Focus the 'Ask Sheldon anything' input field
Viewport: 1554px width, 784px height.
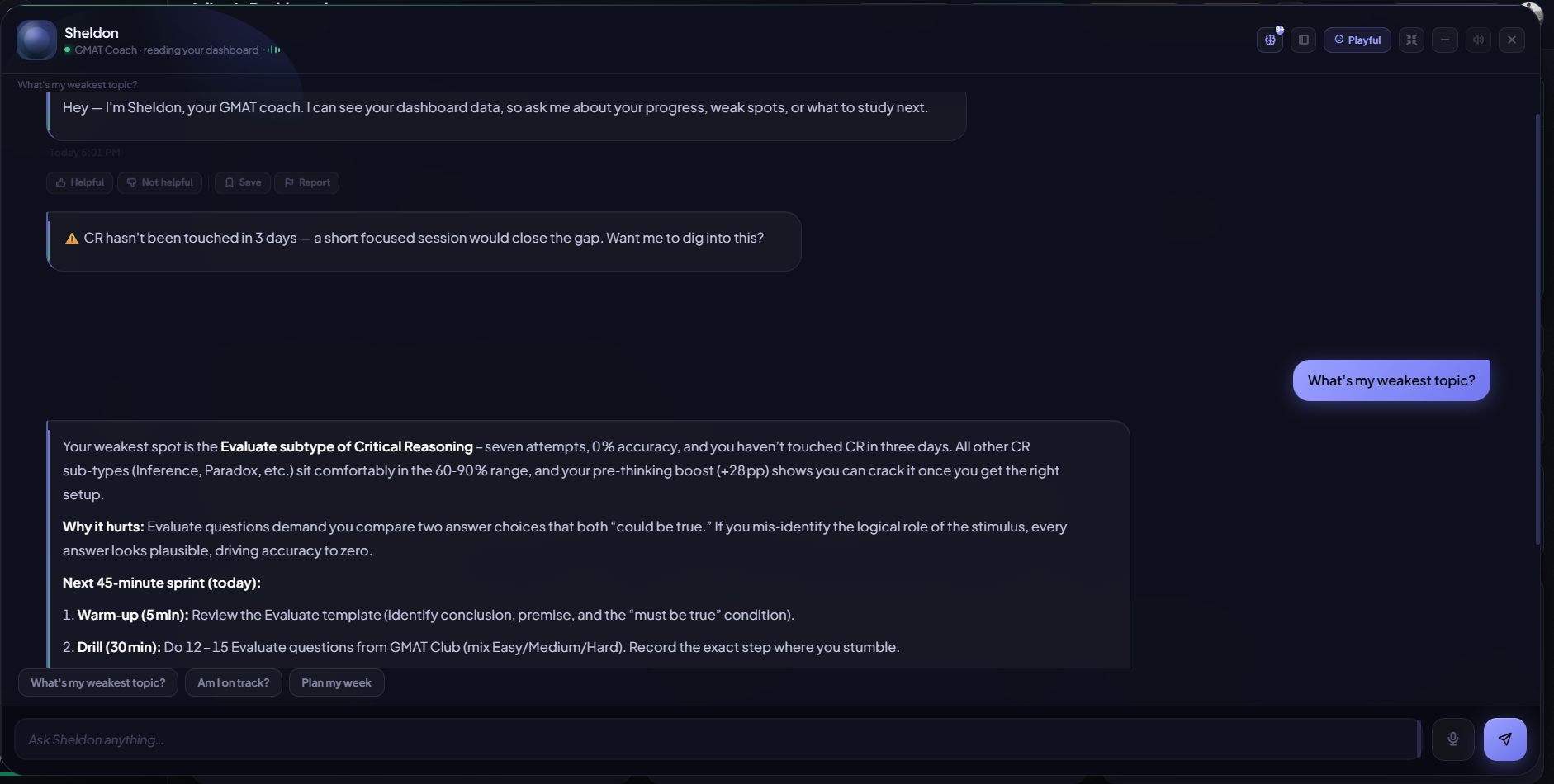(717, 739)
